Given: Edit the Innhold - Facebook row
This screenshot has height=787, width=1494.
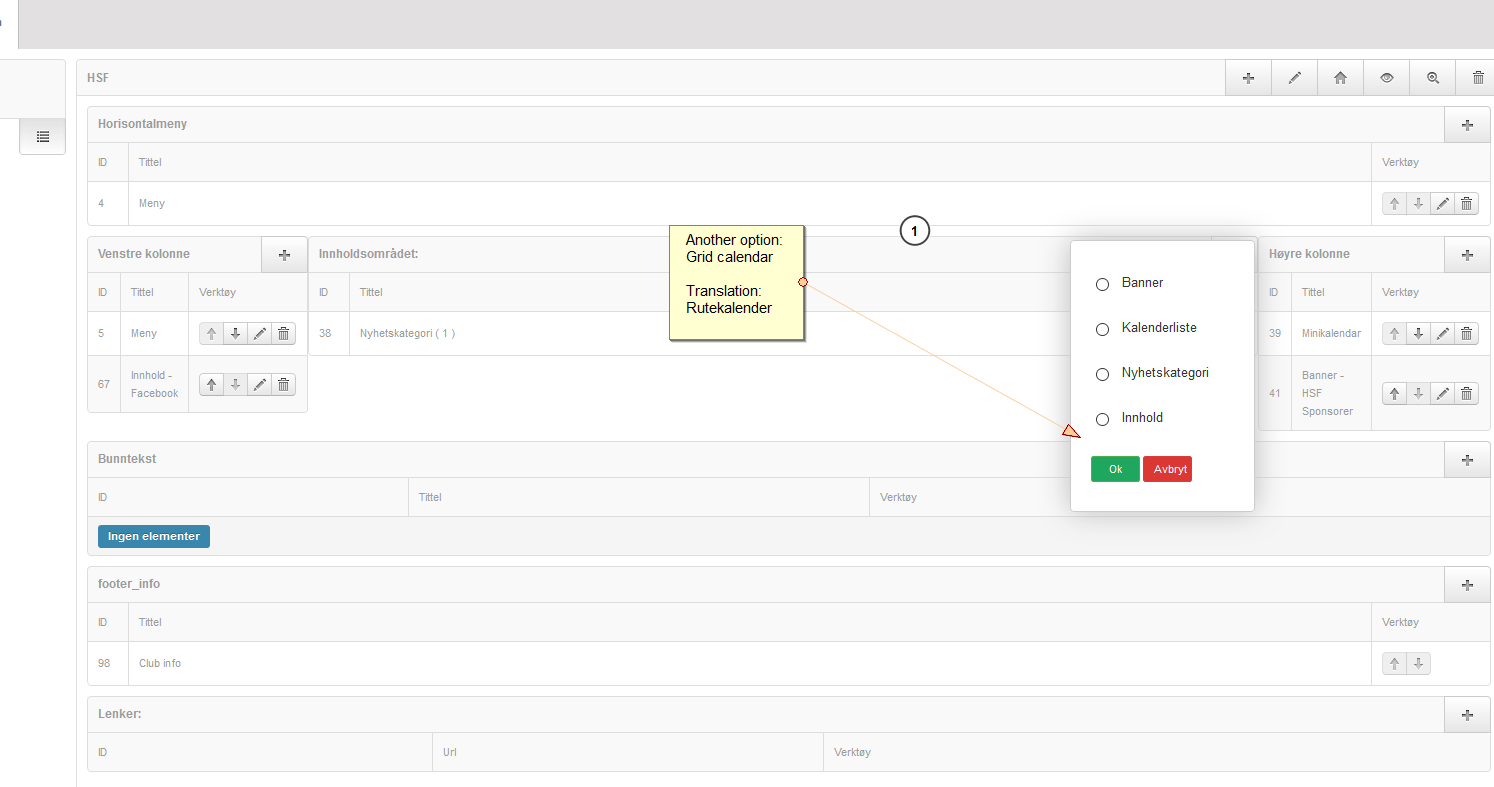Looking at the screenshot, I should pyautogui.click(x=260, y=384).
